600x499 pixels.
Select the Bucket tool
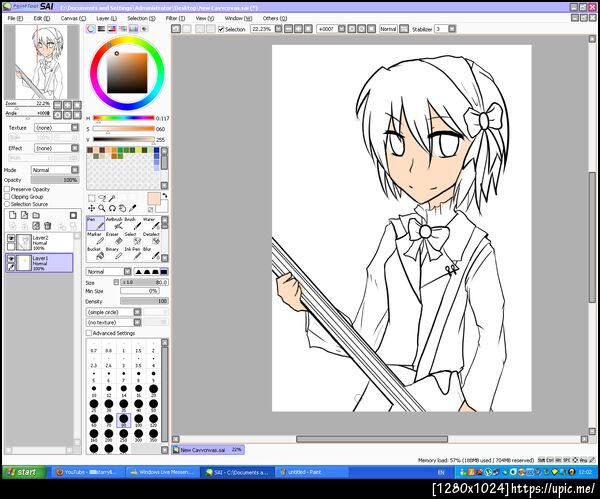pyautogui.click(x=95, y=253)
